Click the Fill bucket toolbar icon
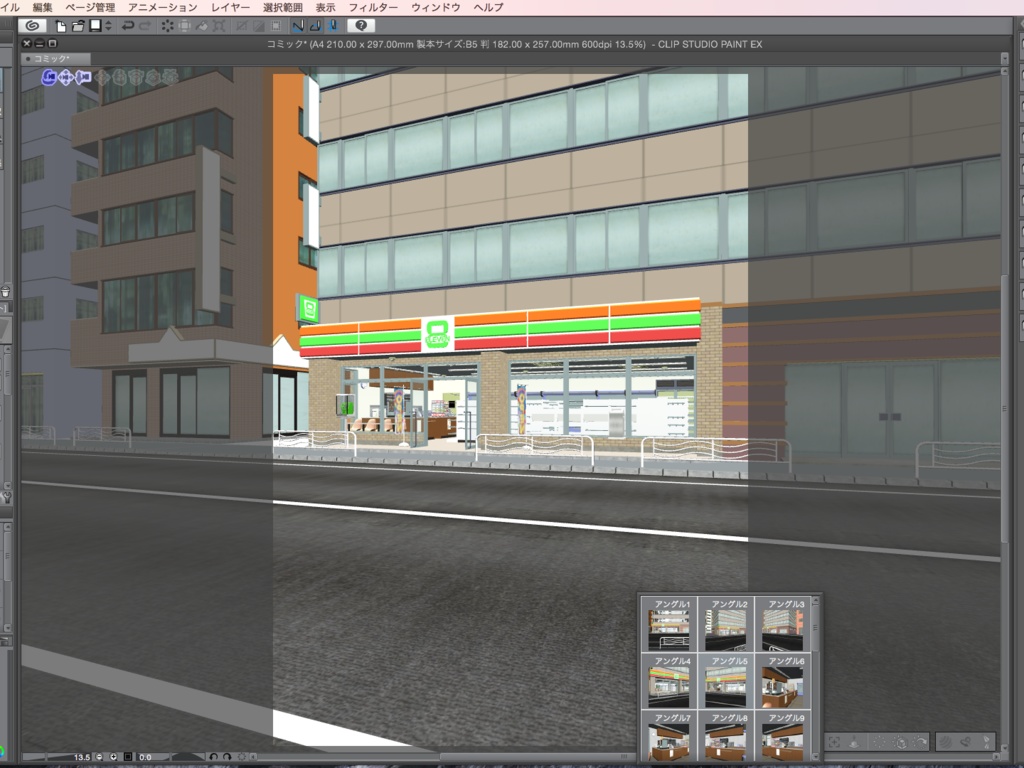Screen dimensions: 1024x768 coord(202,26)
